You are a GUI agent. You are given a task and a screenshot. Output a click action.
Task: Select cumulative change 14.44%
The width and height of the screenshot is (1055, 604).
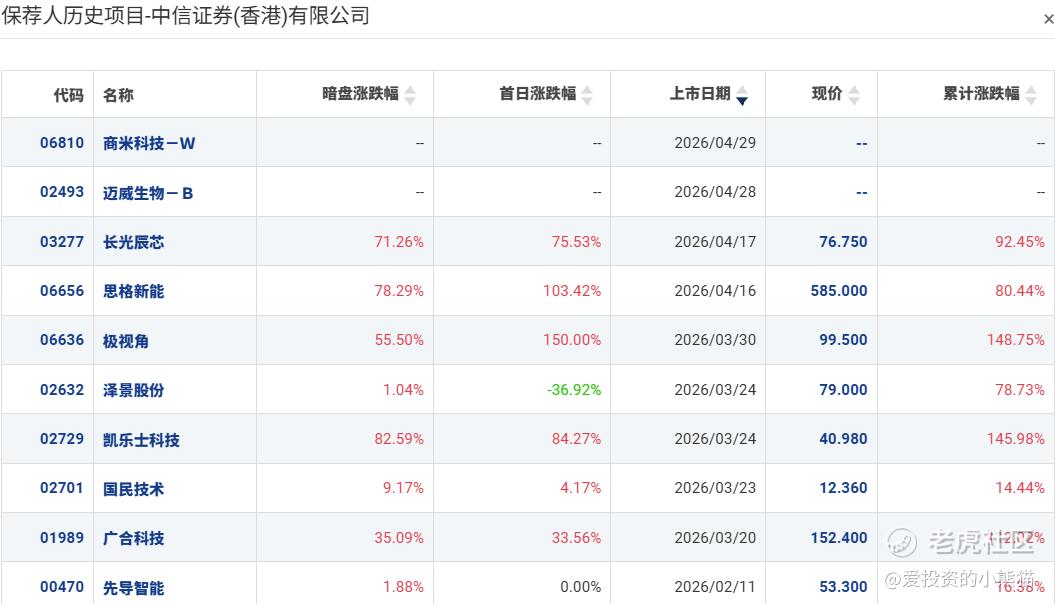pyautogui.click(x=1020, y=488)
